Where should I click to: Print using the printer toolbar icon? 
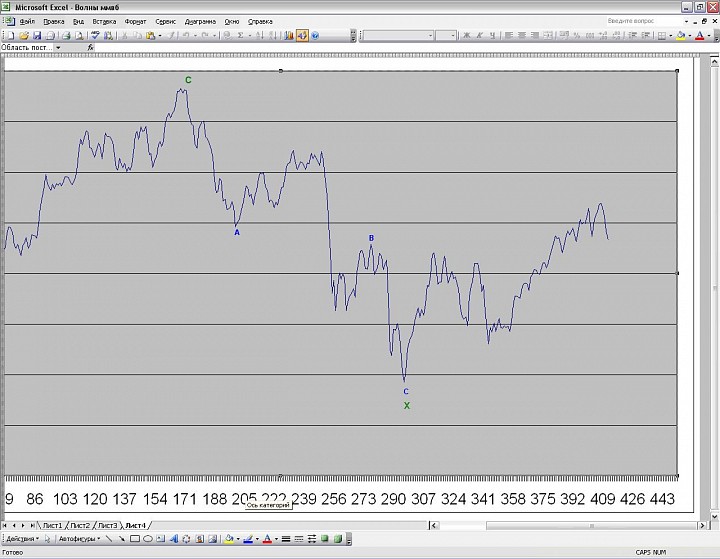[66, 35]
